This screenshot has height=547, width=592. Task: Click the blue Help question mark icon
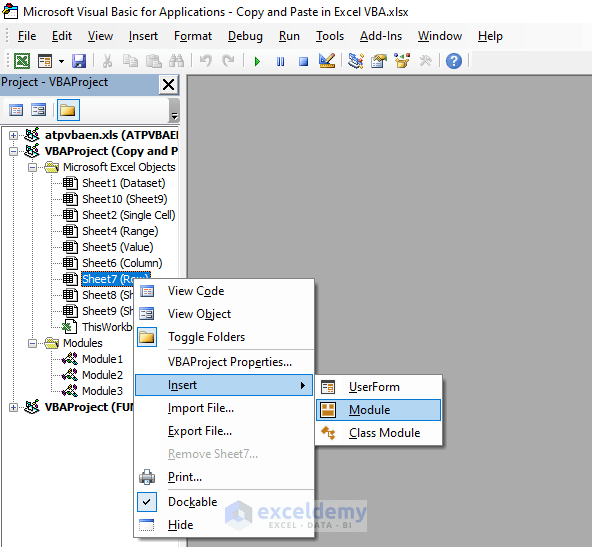point(454,61)
